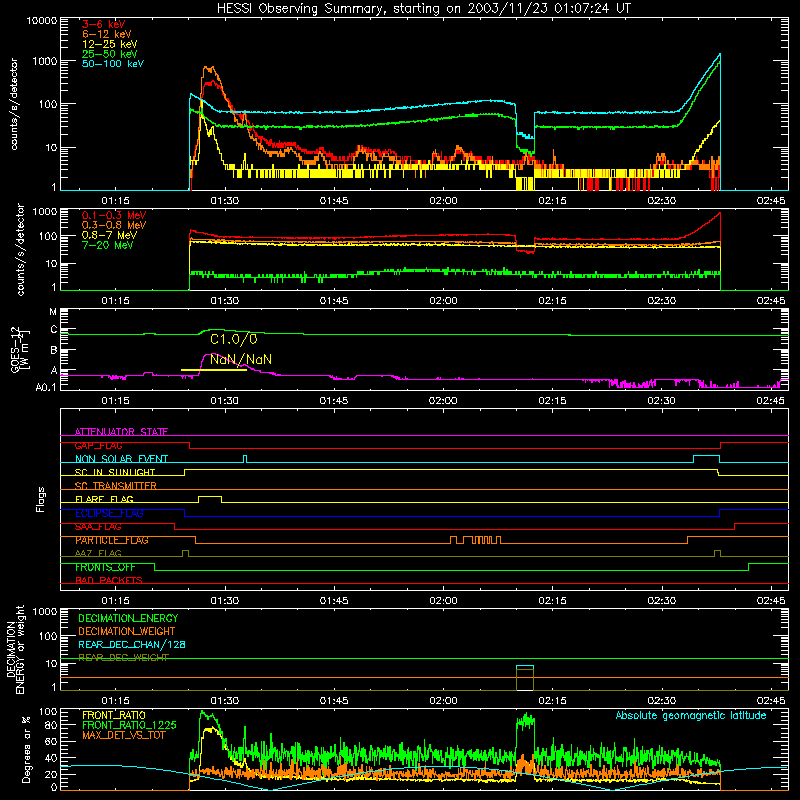Select the REAR_DEC_CHAN/128 legend label
800x800 pixels.
coord(132,644)
